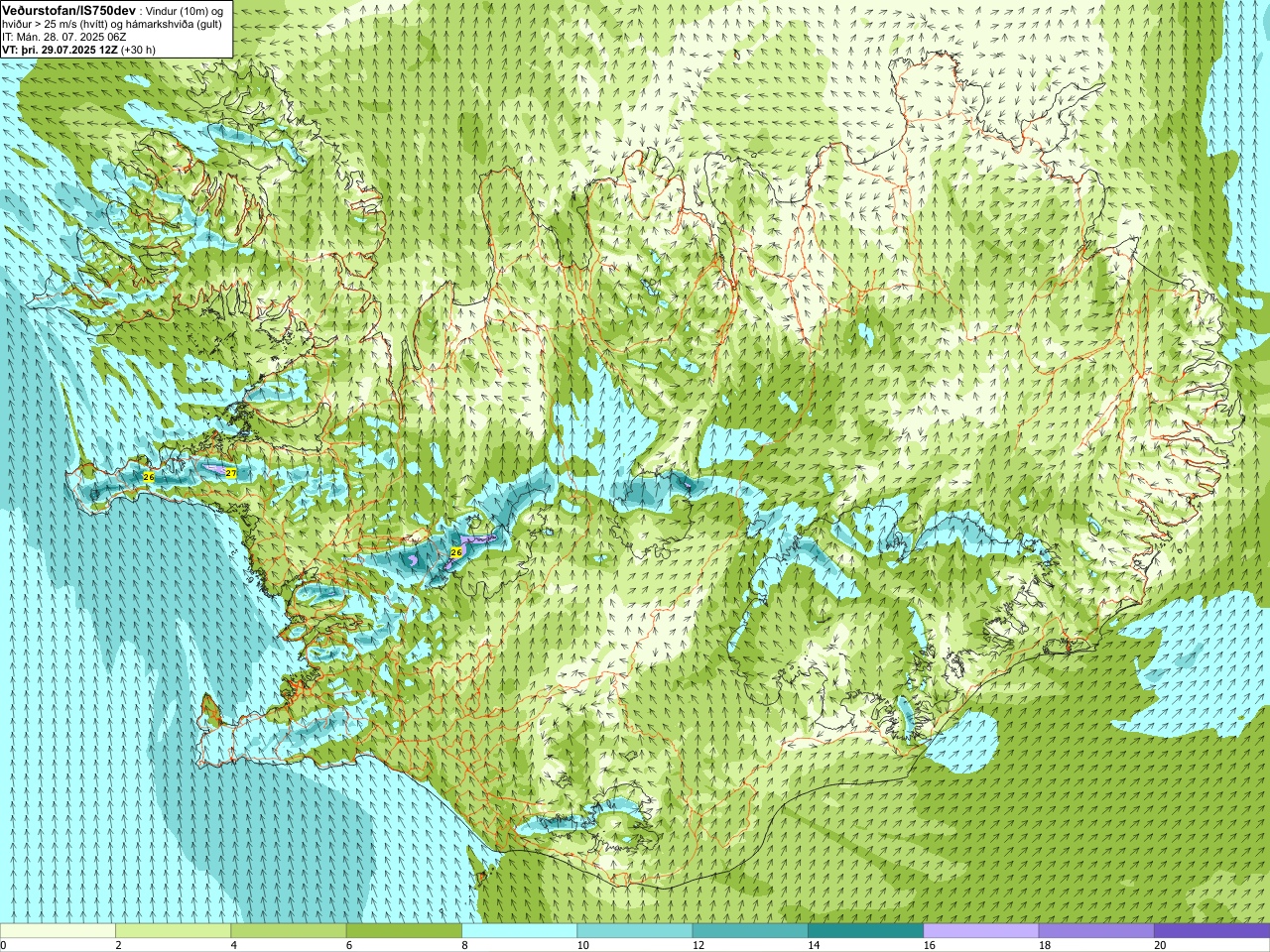Click the legend scale value '20'
1270x952 pixels.
(1160, 945)
